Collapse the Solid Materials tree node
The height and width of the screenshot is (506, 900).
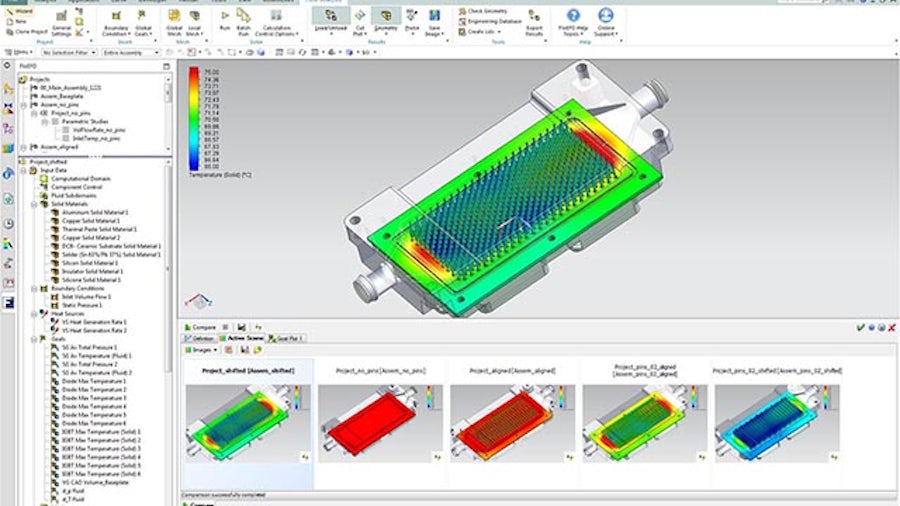[x=32, y=204]
